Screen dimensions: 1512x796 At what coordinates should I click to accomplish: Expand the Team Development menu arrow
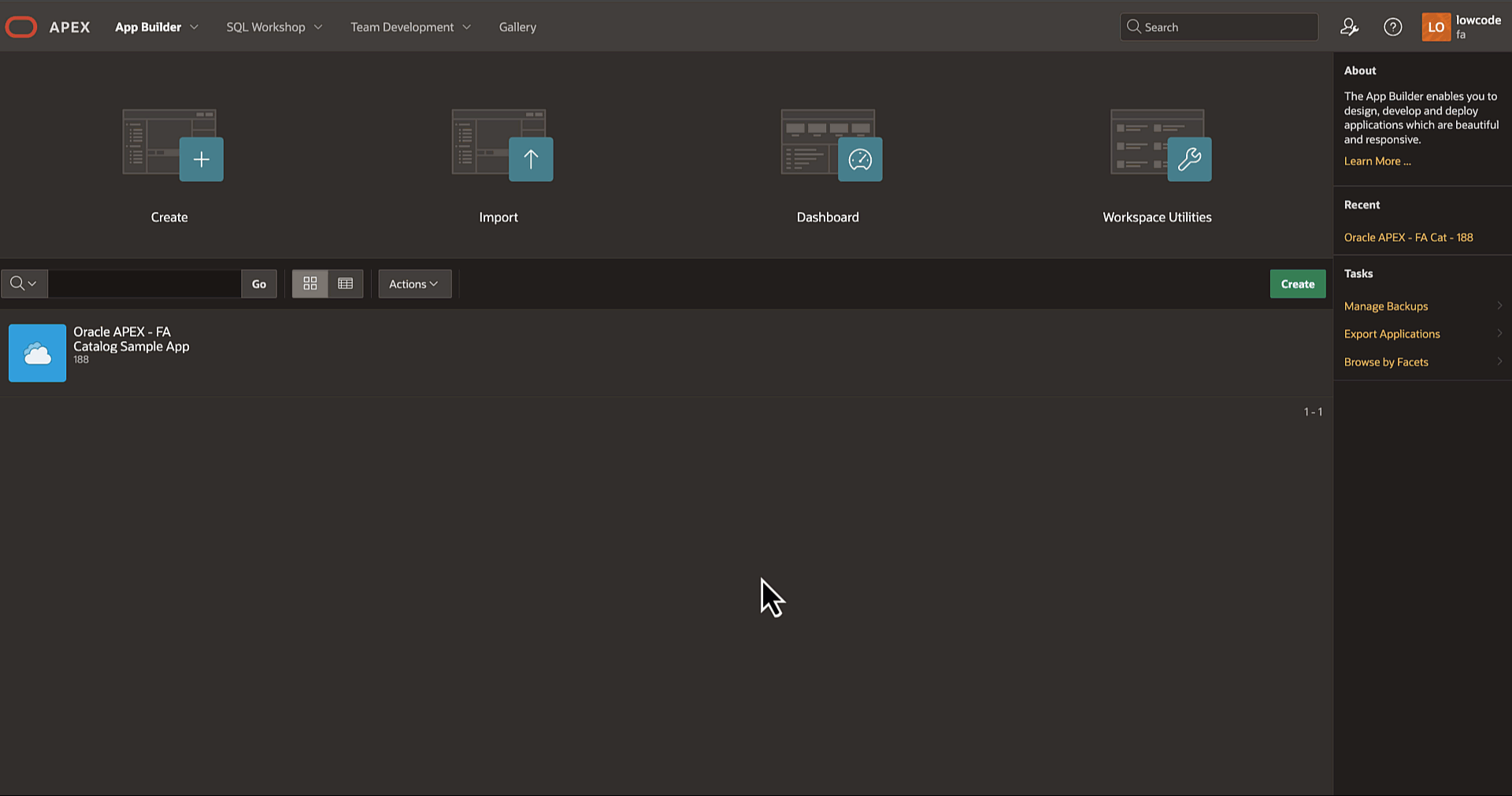(467, 27)
